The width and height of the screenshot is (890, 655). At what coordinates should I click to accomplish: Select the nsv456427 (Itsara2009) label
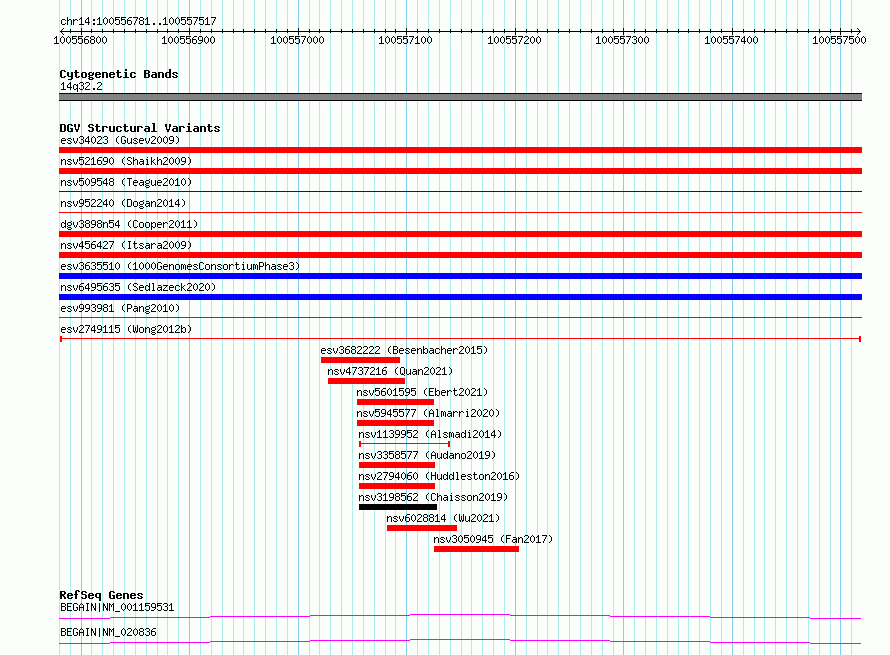click(126, 245)
